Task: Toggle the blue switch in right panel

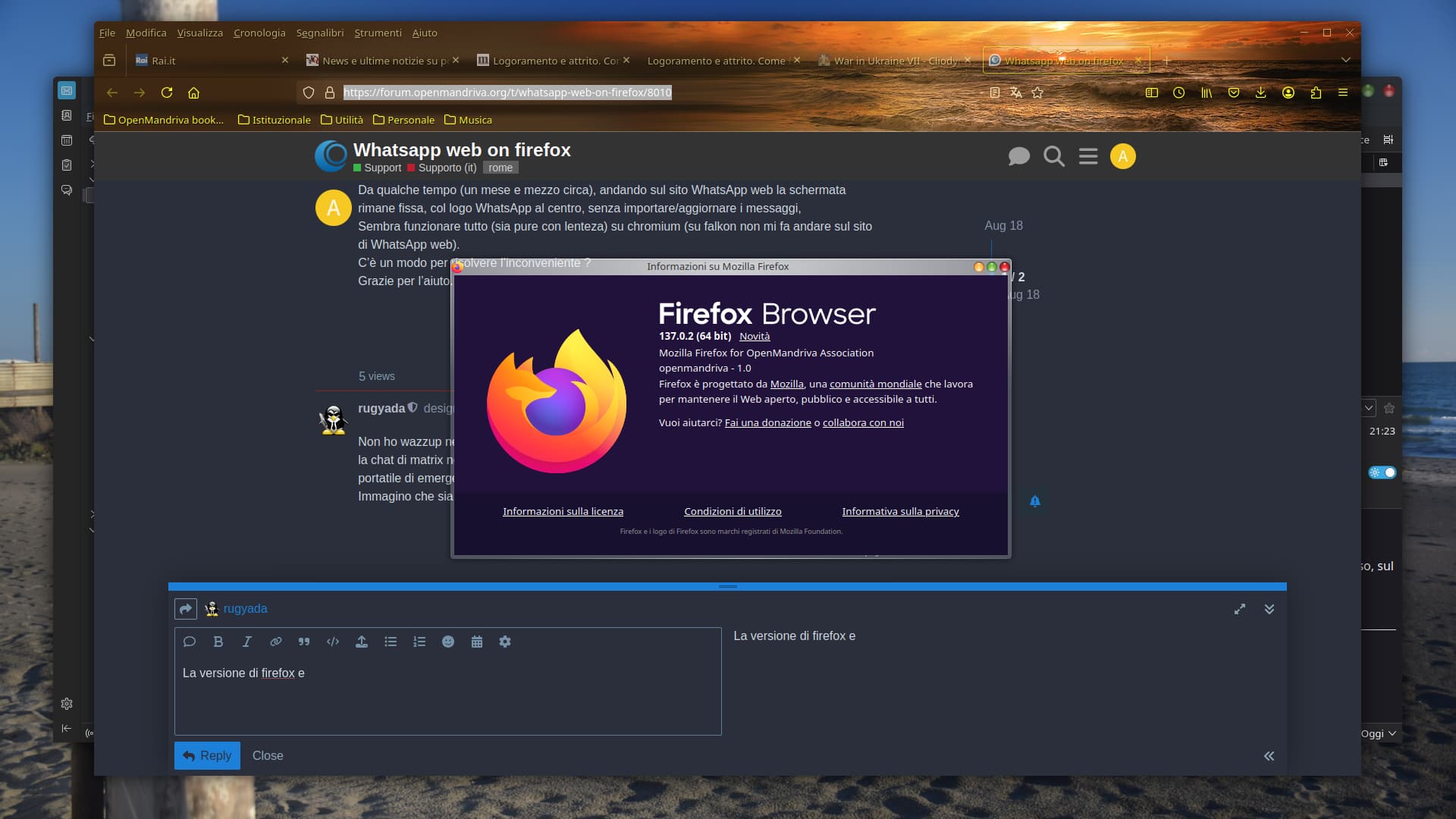Action: coord(1382,472)
